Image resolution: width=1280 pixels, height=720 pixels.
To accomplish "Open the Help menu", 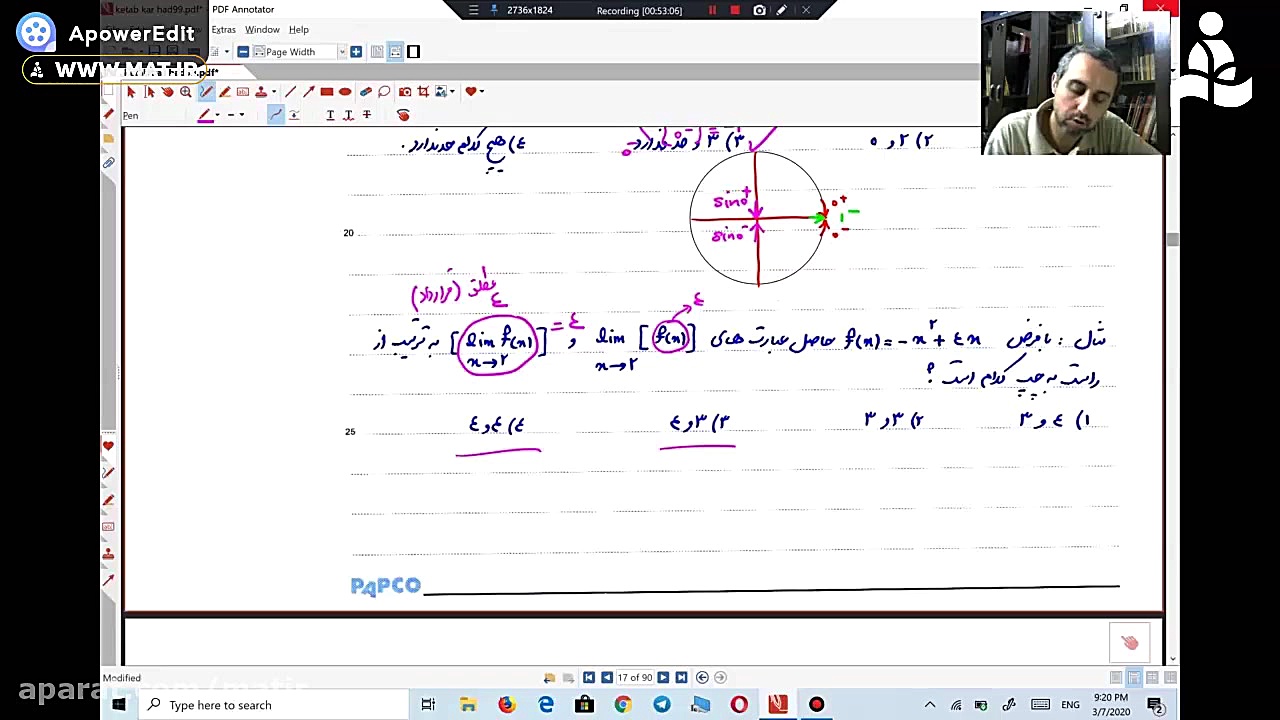I will [298, 30].
